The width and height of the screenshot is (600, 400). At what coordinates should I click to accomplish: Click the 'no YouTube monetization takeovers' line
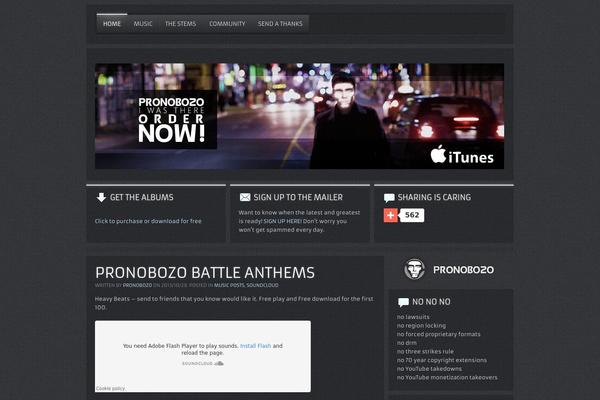point(447,377)
